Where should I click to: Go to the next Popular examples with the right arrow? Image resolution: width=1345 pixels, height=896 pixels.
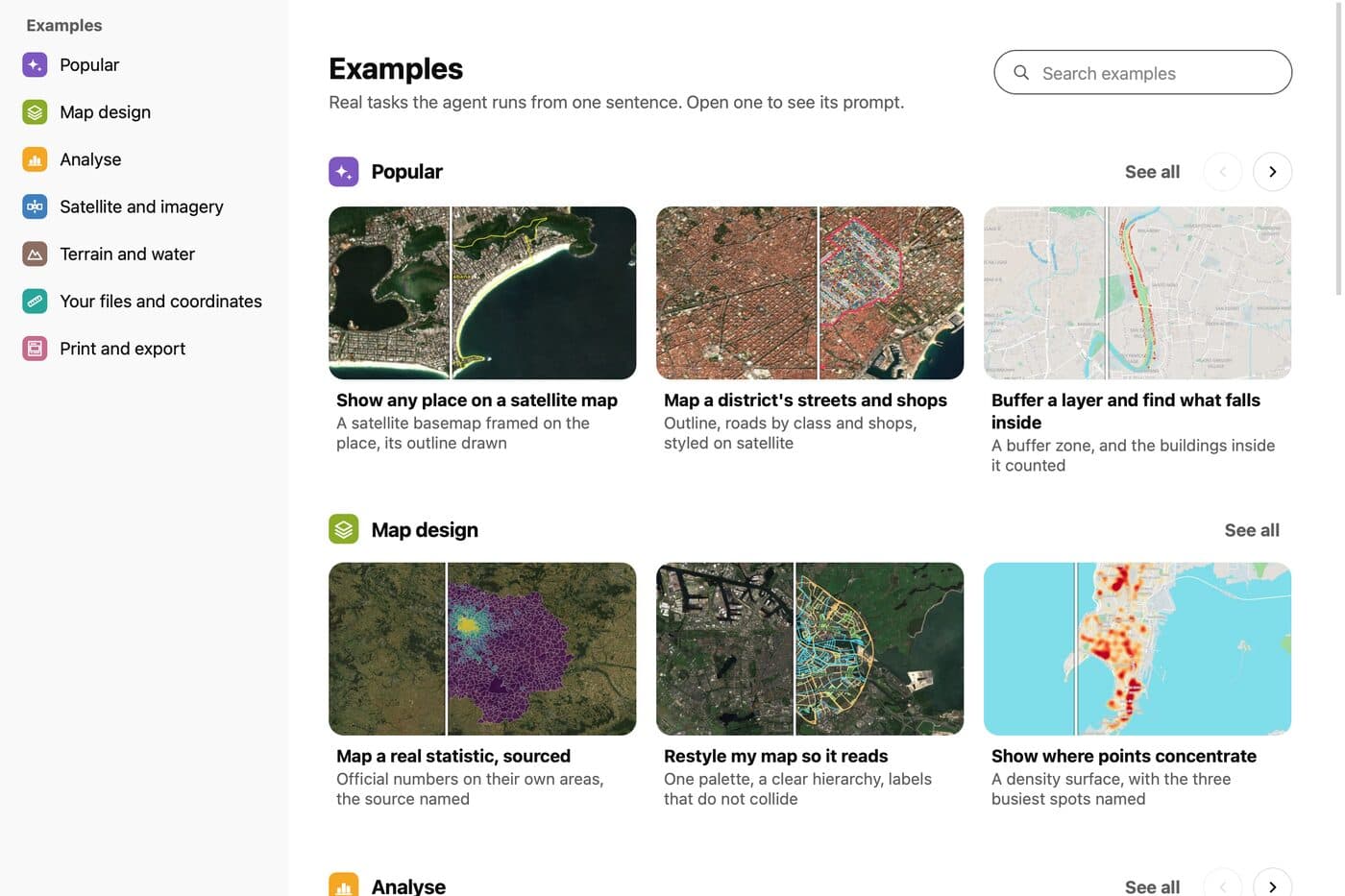pos(1272,172)
